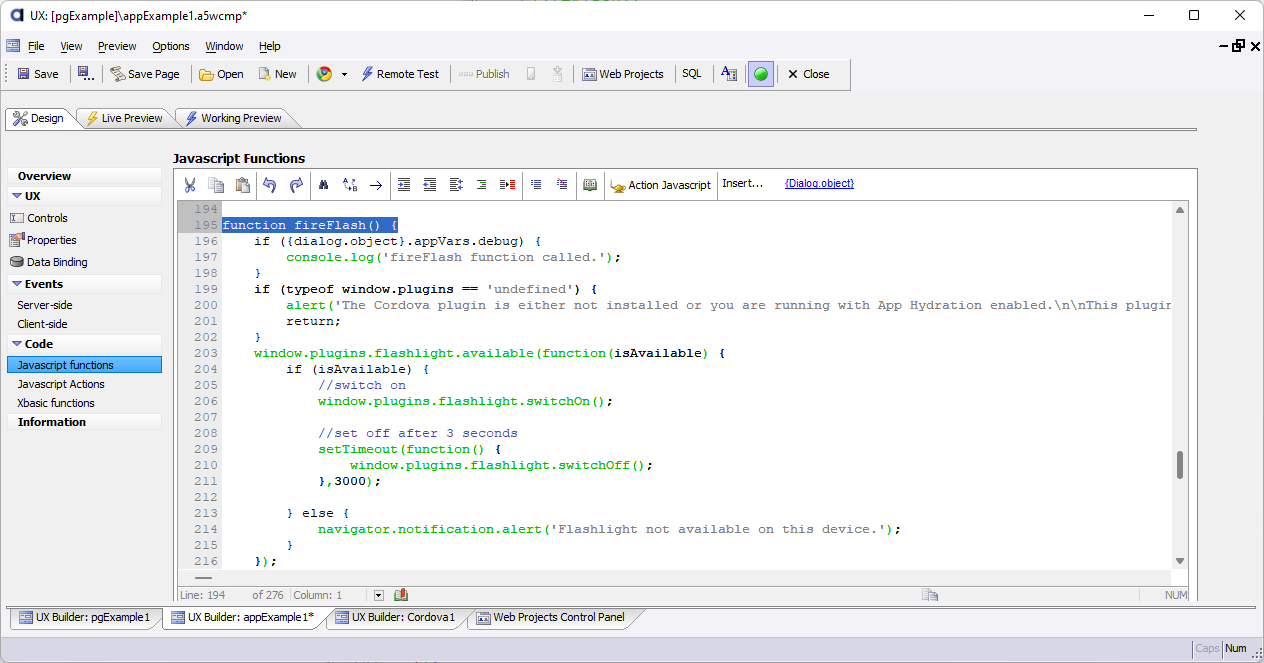Viewport: 1264px width, 663px height.
Task: Click the {Dialog.object} link
Action: point(819,184)
